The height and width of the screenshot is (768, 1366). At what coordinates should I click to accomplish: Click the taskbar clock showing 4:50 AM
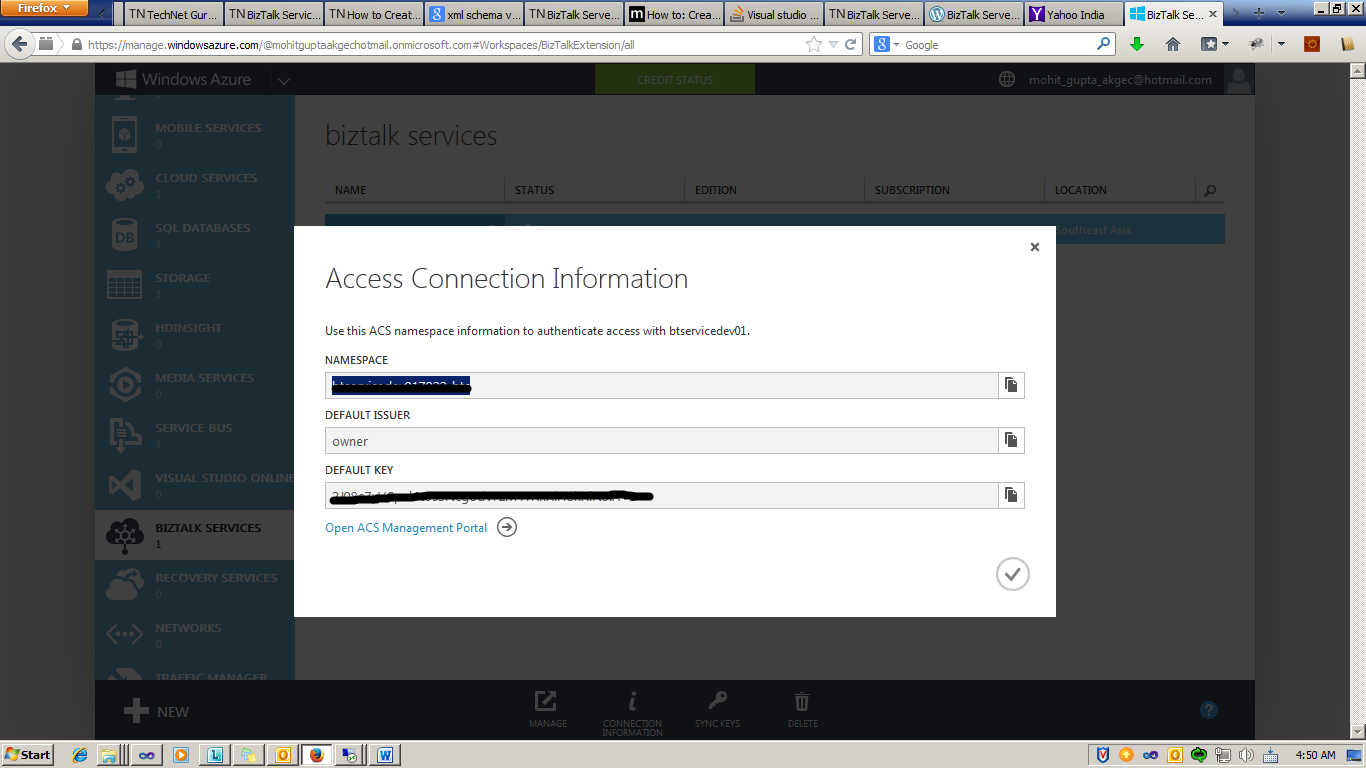[x=1315, y=755]
